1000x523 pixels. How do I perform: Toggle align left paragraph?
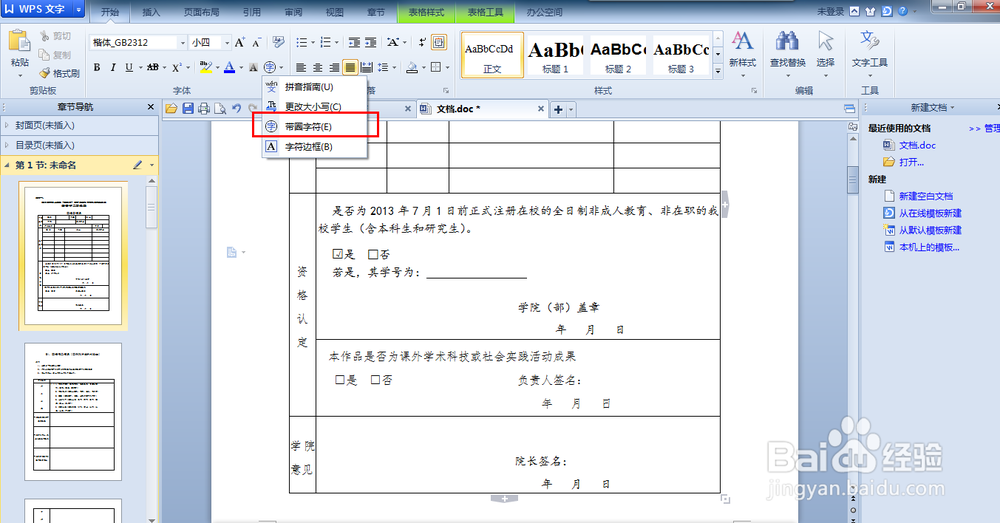click(301, 67)
